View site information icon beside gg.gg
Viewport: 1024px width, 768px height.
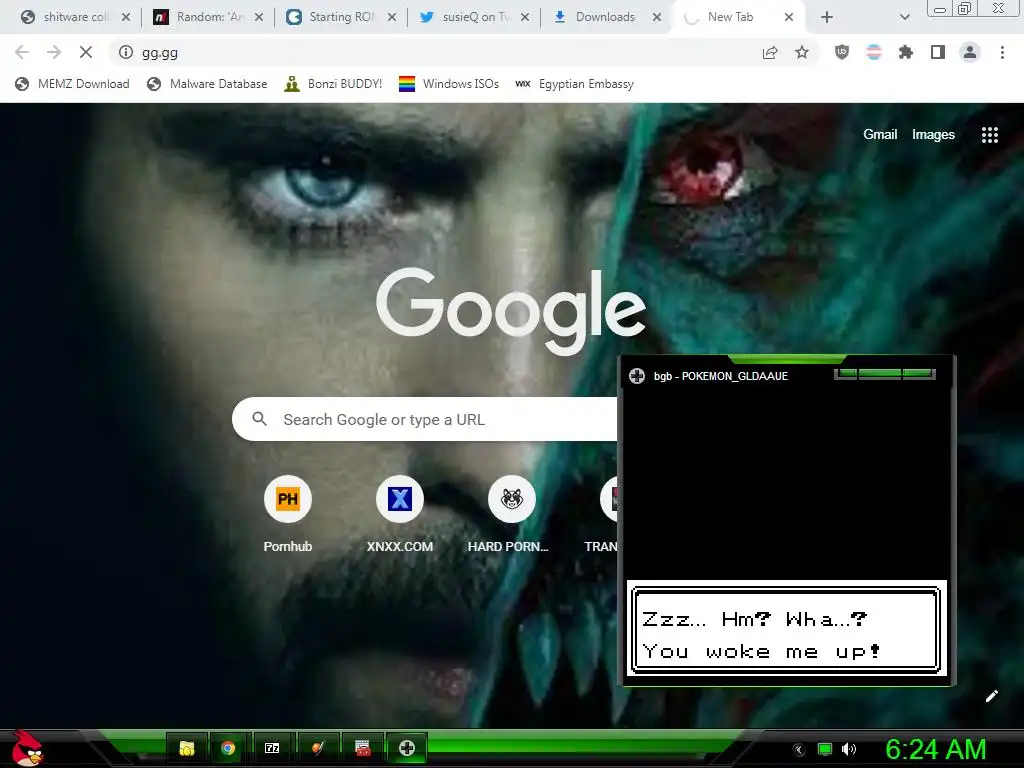(125, 52)
